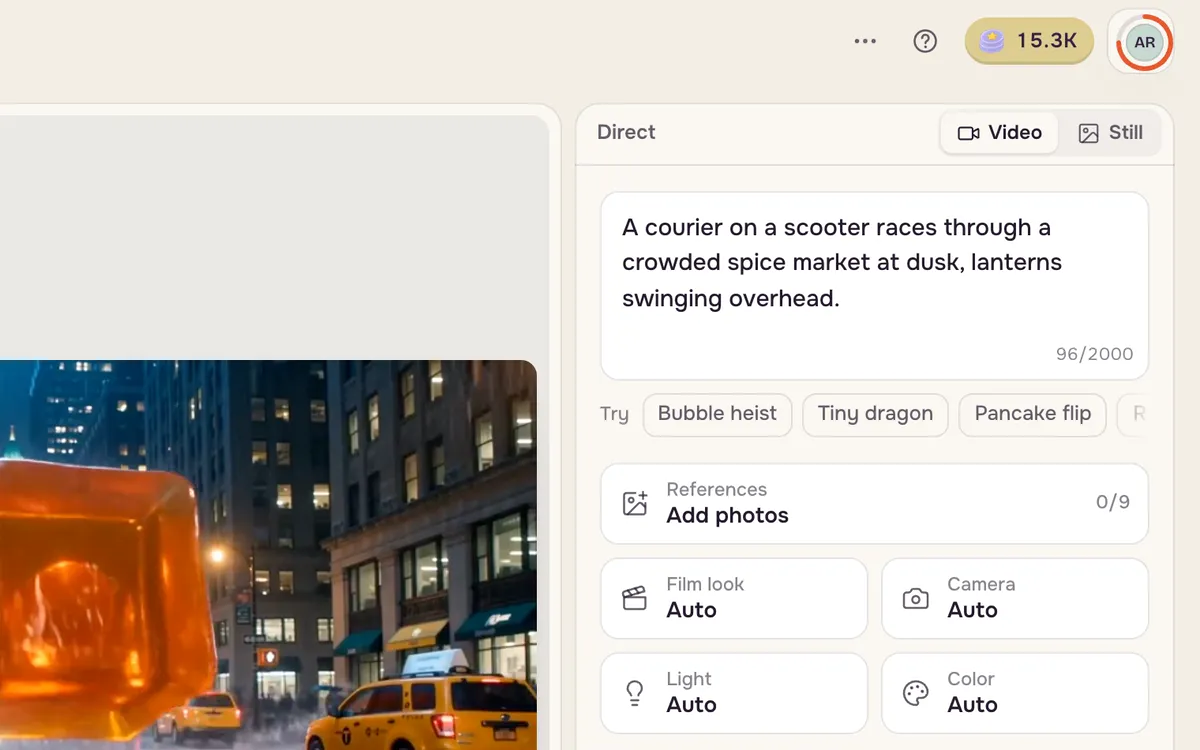Use the Tiny dragon suggestion

(875, 414)
